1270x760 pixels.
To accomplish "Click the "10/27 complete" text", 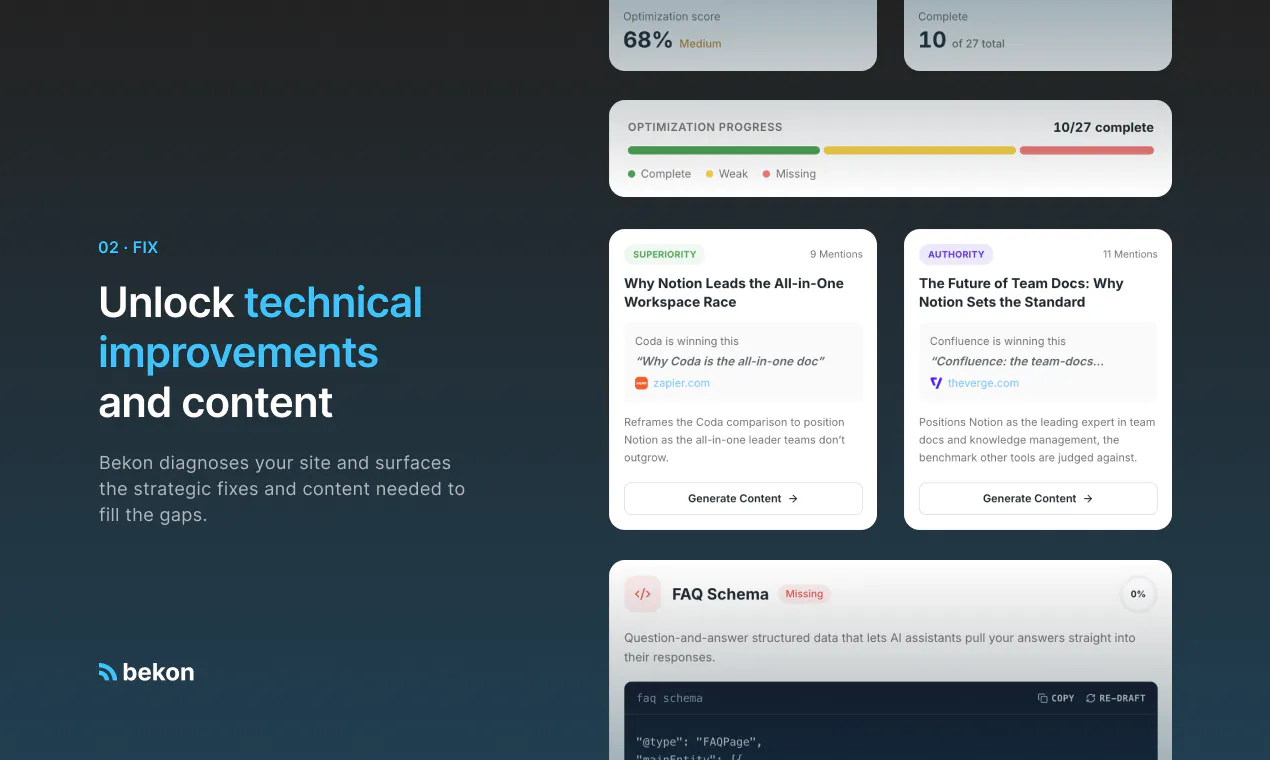I will tap(1103, 127).
